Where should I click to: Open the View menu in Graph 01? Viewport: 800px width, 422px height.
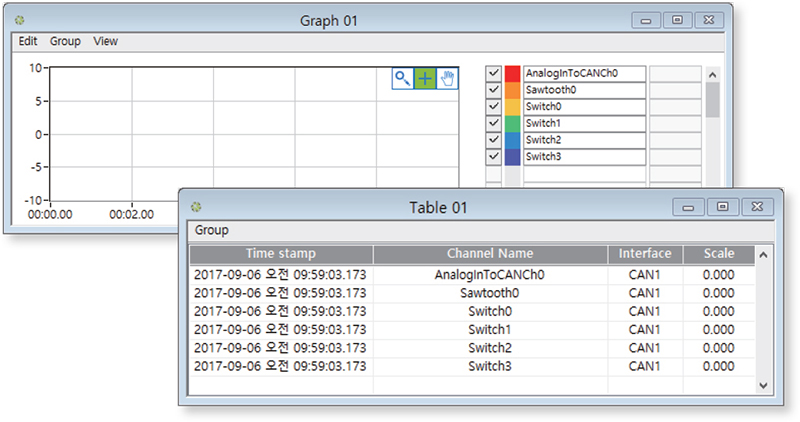point(105,42)
